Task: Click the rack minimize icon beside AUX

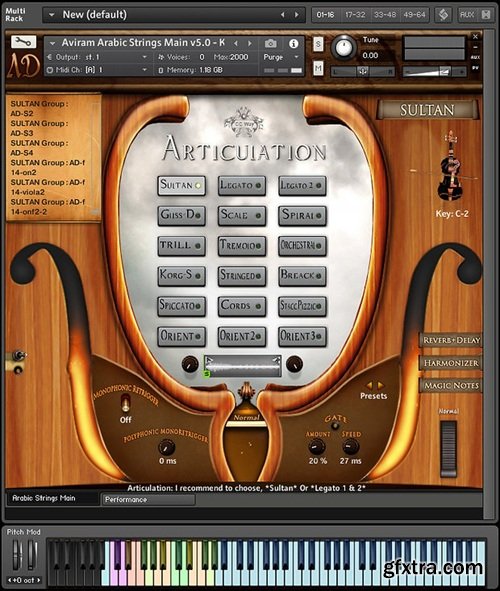Action: tap(486, 15)
